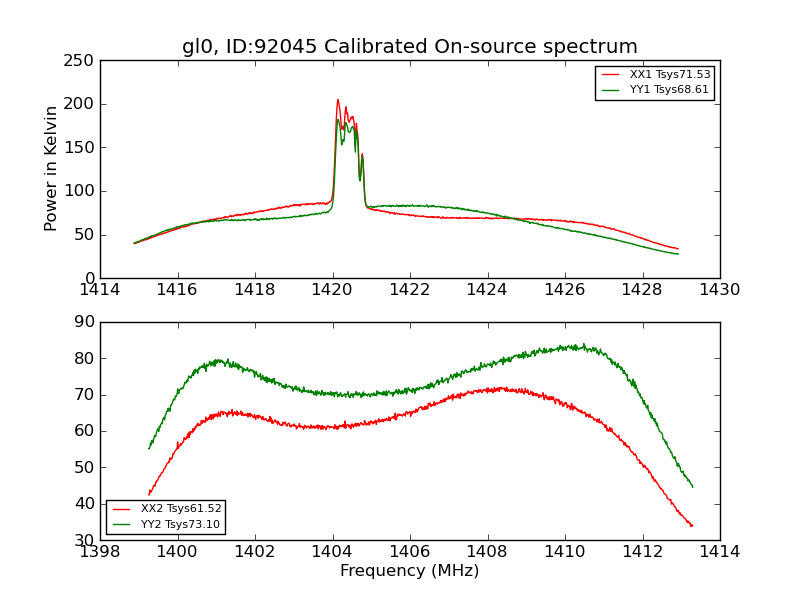800x600 pixels.
Task: Click the top plot y-axis tick label 200
Action: click(79, 104)
